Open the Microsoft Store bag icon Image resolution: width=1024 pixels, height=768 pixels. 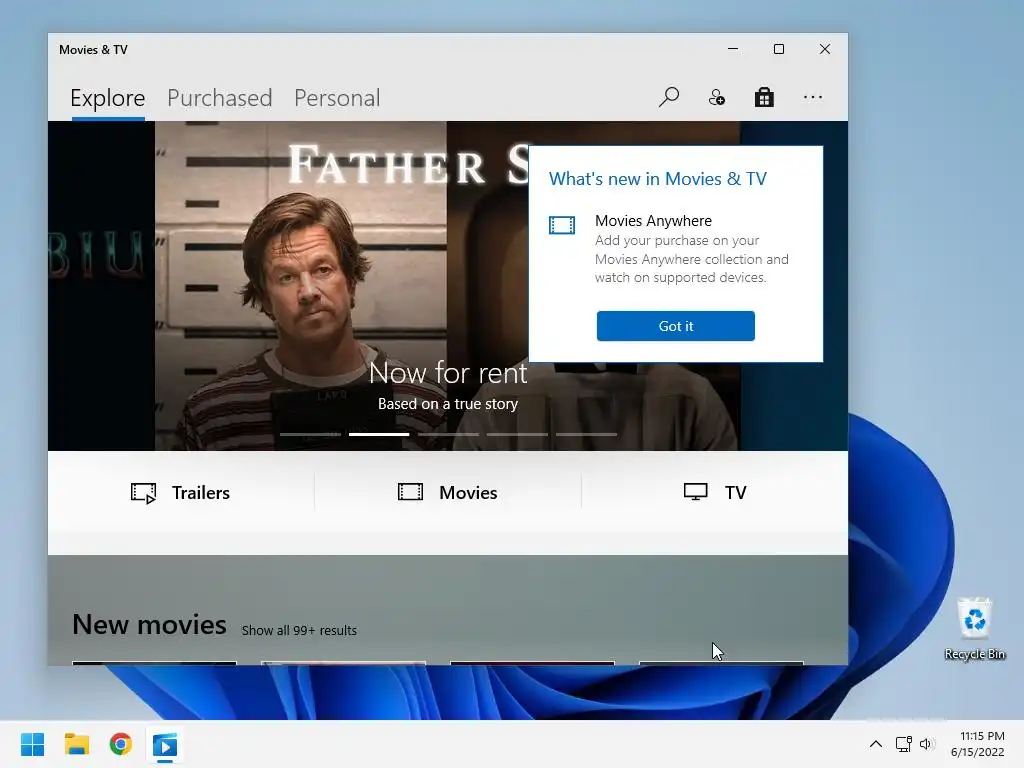764,97
